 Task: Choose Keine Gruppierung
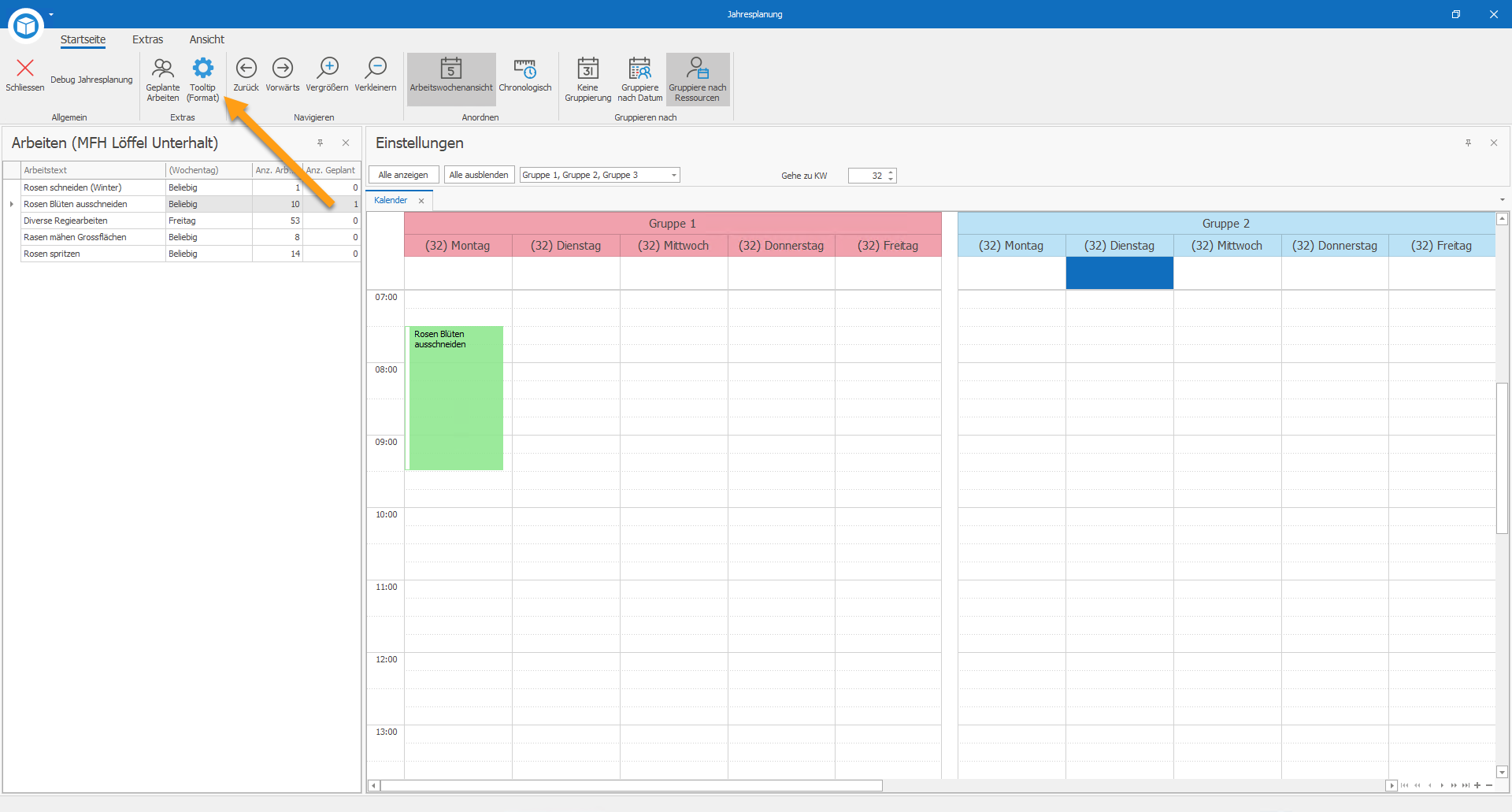click(x=587, y=80)
